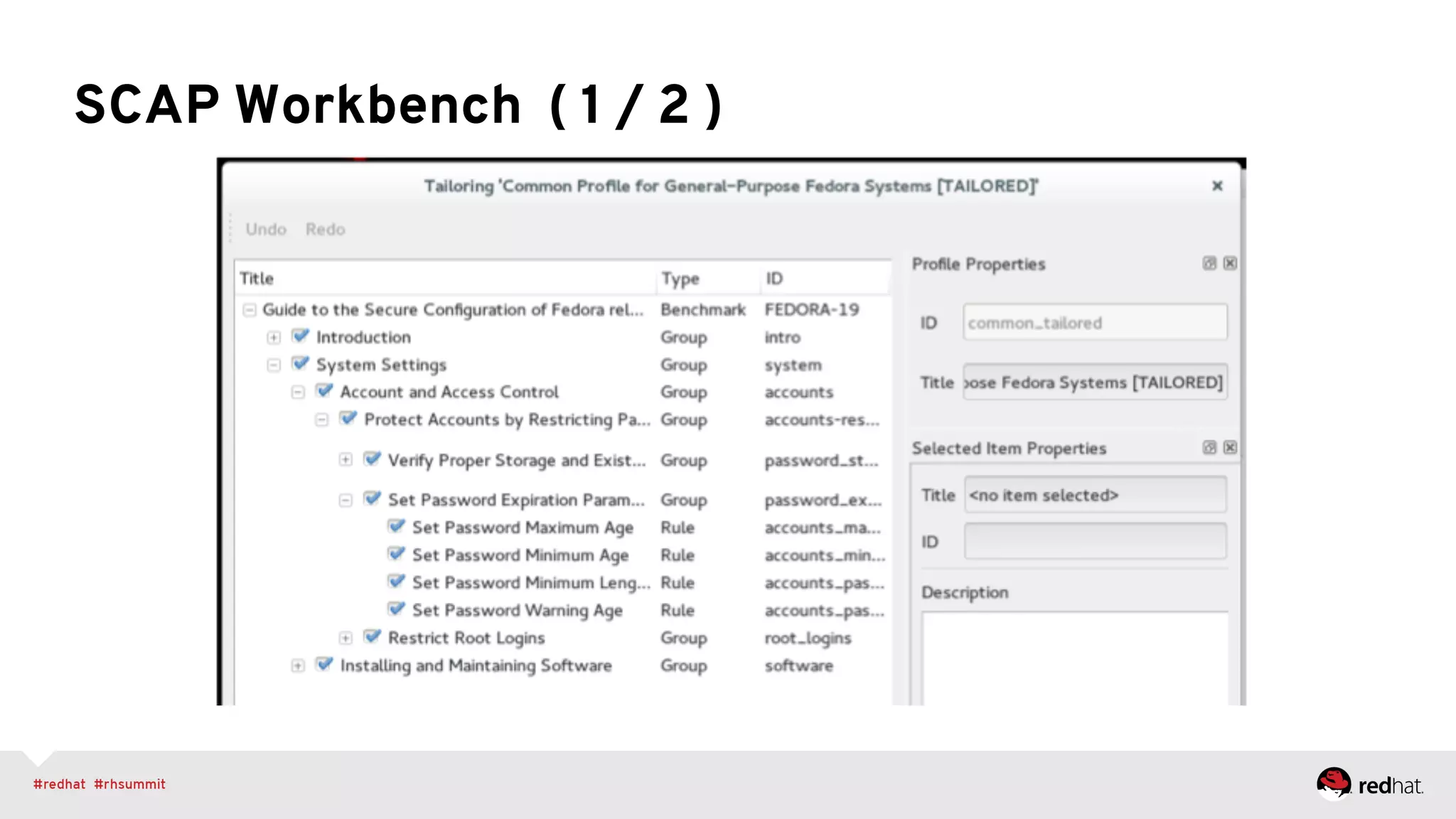1456x819 pixels.
Task: Click the root_logins ID cell
Action: pos(808,638)
